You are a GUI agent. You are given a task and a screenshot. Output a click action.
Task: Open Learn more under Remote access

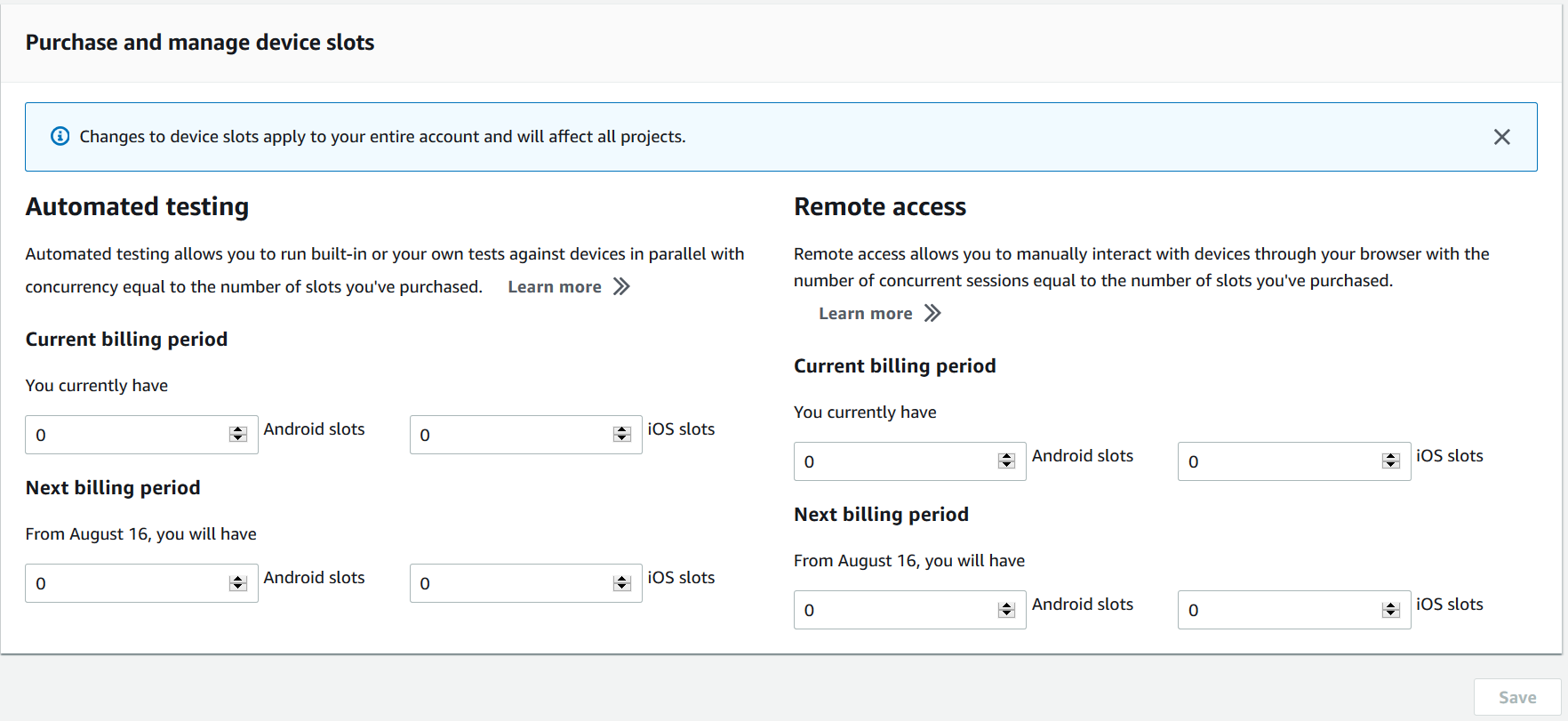(865, 314)
